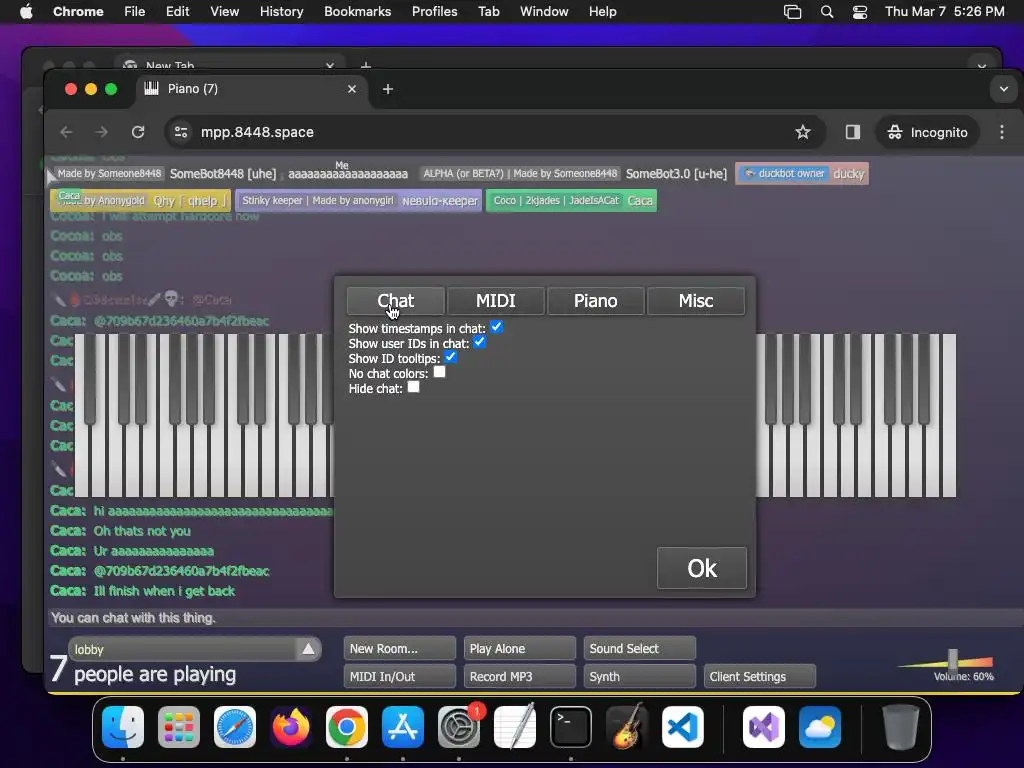Check the Hide chat box
Image resolution: width=1024 pixels, height=768 pixels.
[413, 387]
